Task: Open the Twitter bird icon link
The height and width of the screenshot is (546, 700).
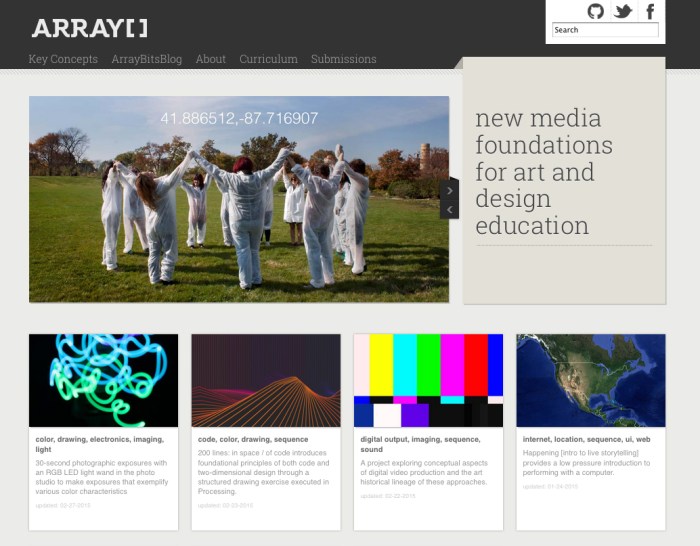Action: coord(623,11)
